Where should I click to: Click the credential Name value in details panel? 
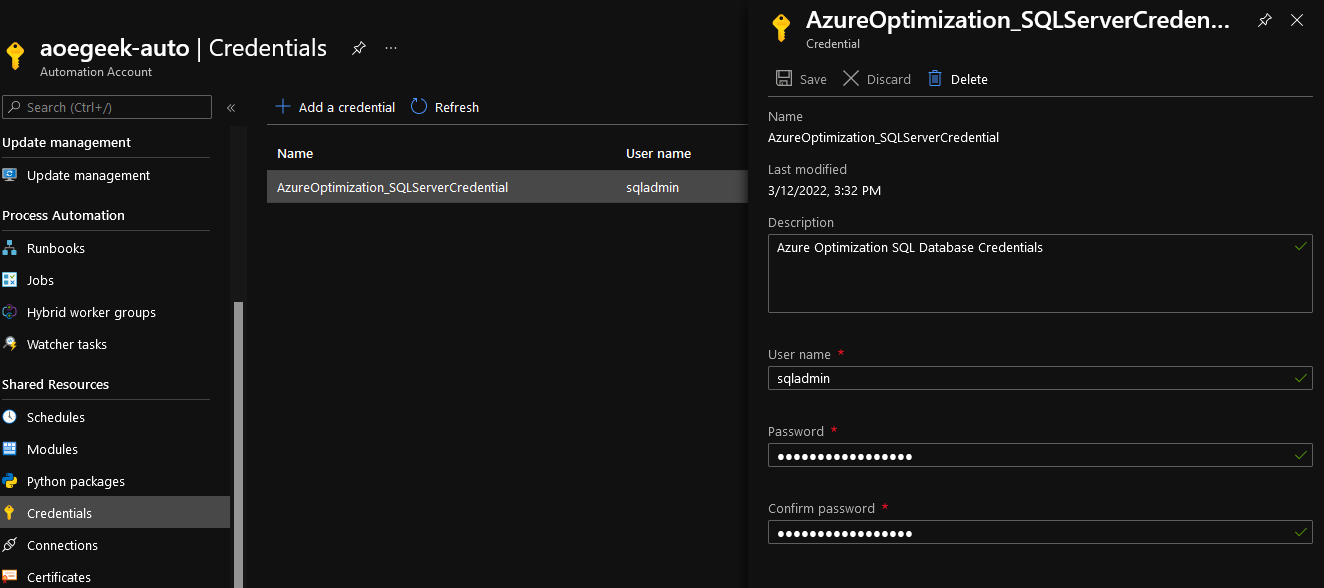coord(883,137)
